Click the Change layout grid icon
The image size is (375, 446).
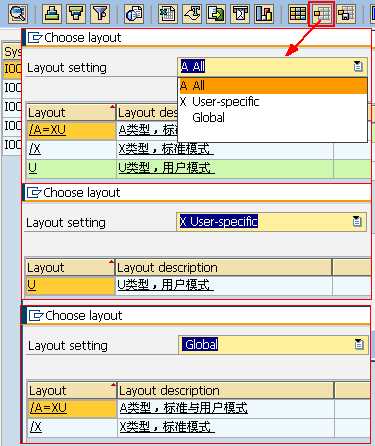298,13
